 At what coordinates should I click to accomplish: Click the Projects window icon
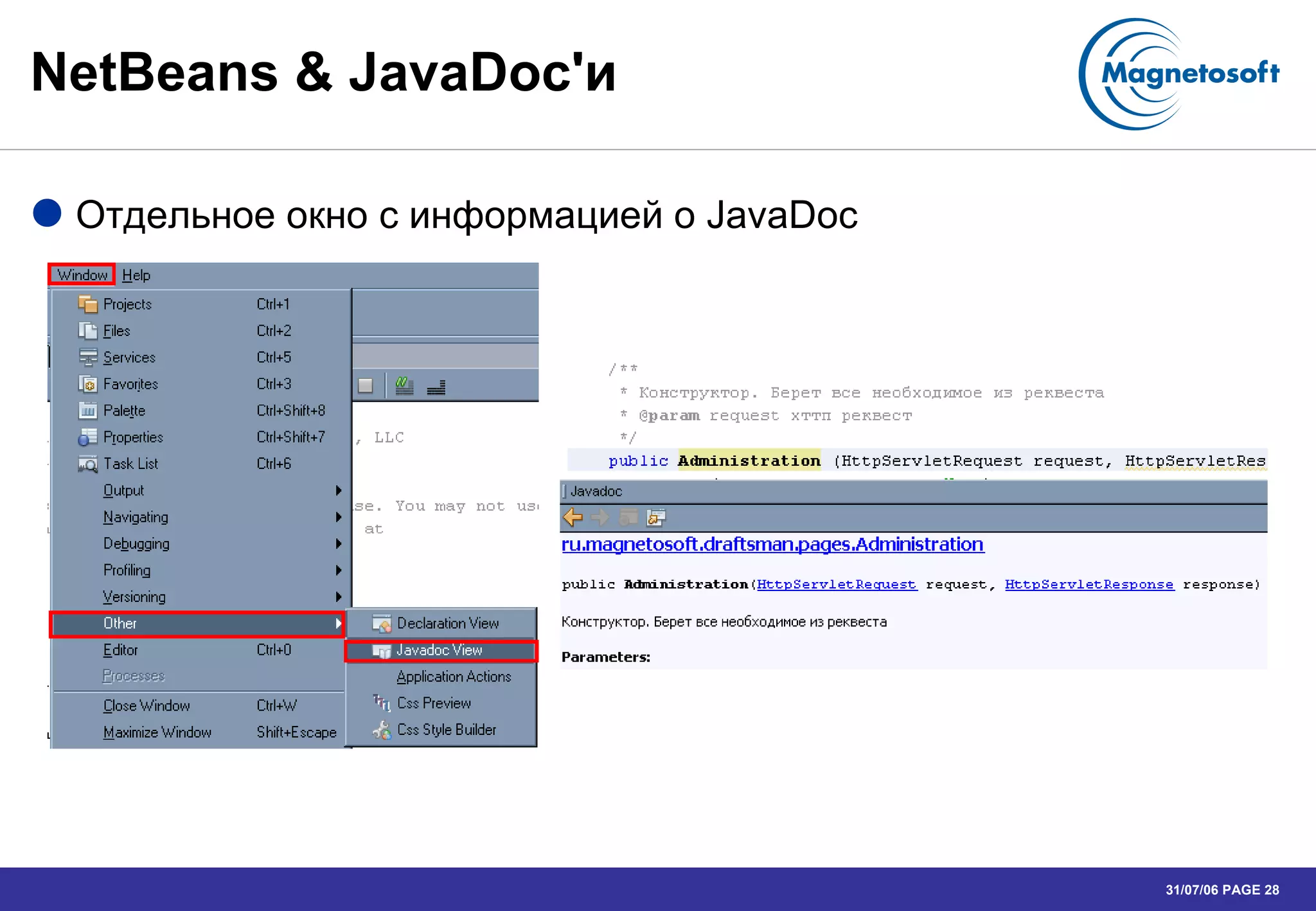[x=87, y=304]
